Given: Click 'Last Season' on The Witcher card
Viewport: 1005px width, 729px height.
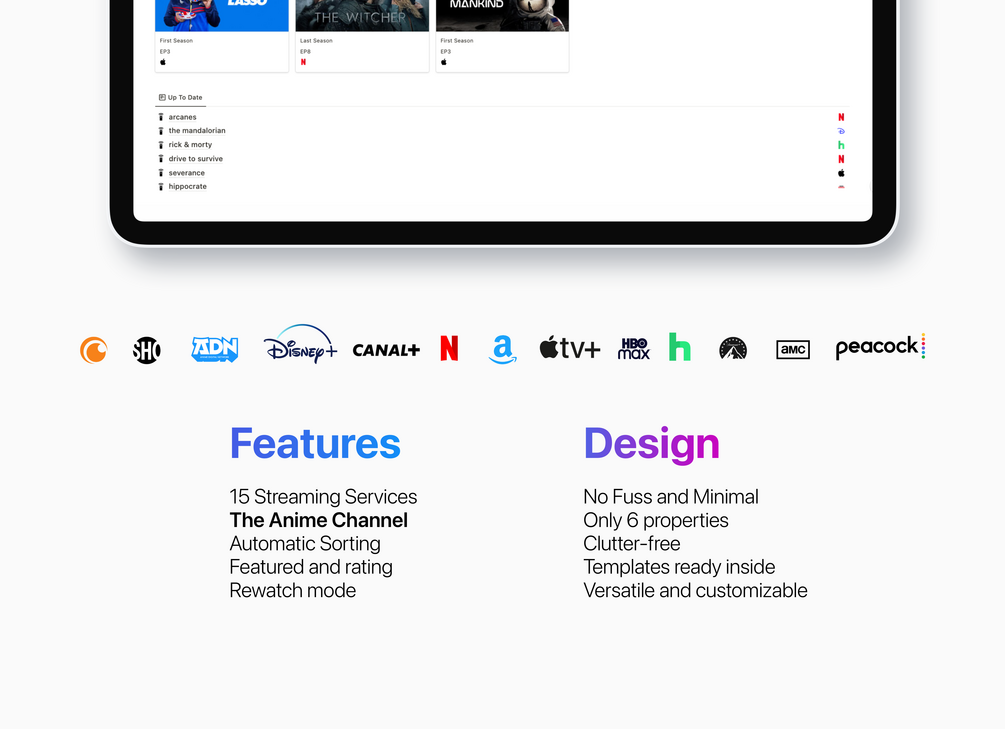Looking at the screenshot, I should coord(316,40).
